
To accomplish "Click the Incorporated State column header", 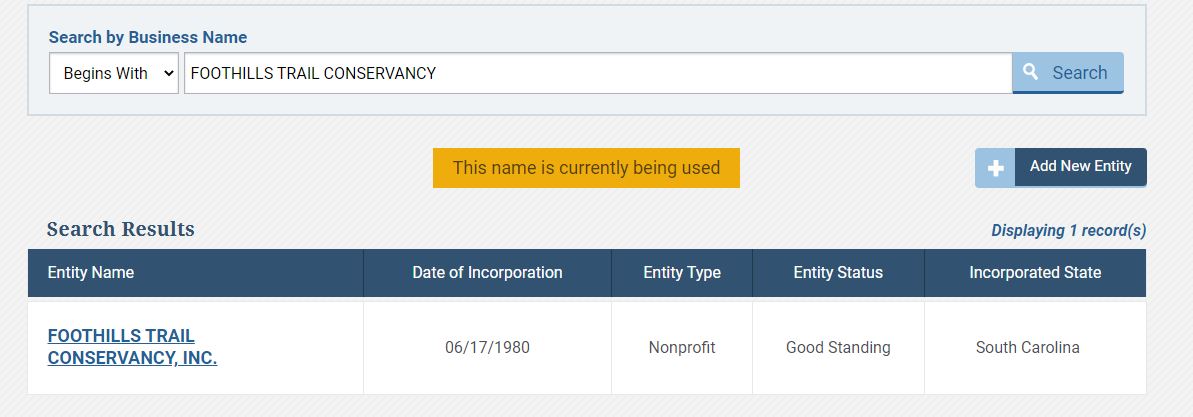I will [x=1035, y=272].
